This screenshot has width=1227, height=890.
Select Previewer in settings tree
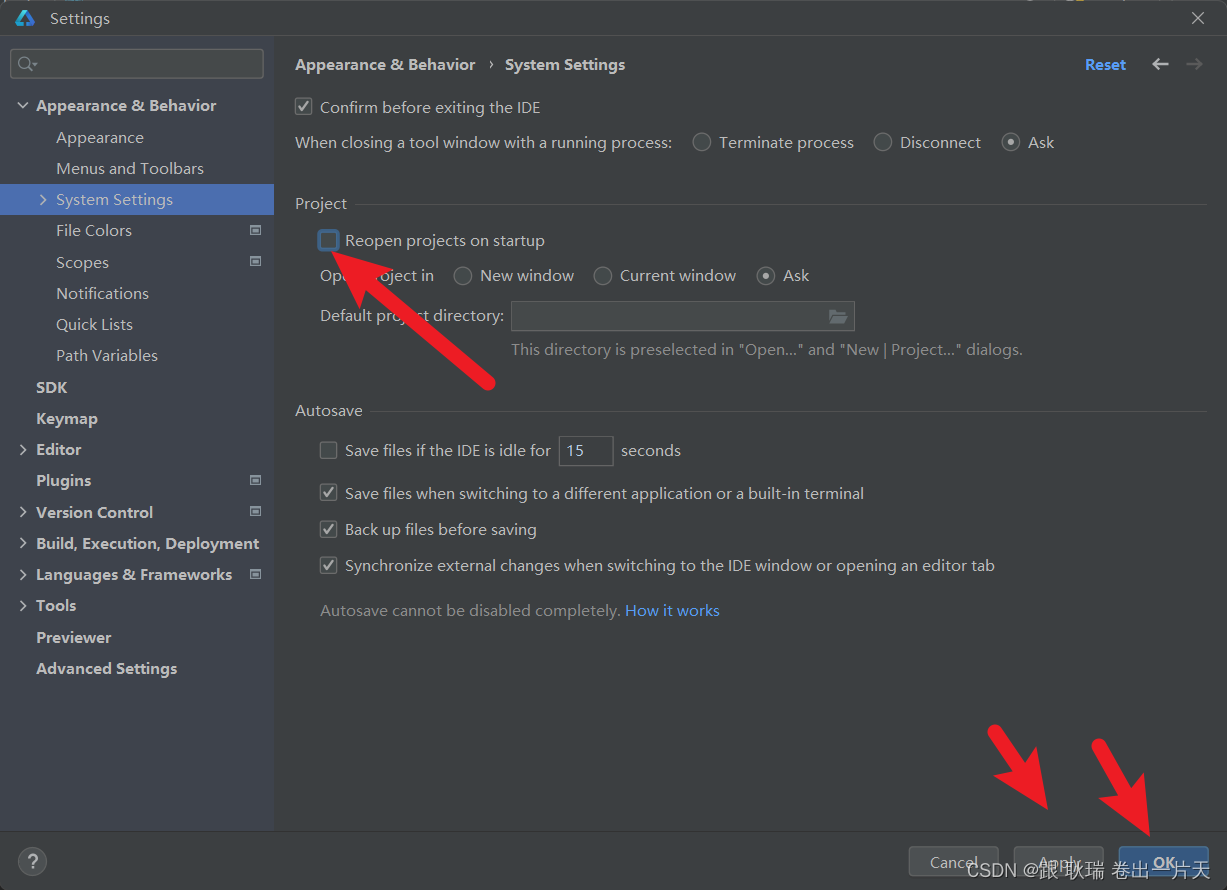[74, 637]
